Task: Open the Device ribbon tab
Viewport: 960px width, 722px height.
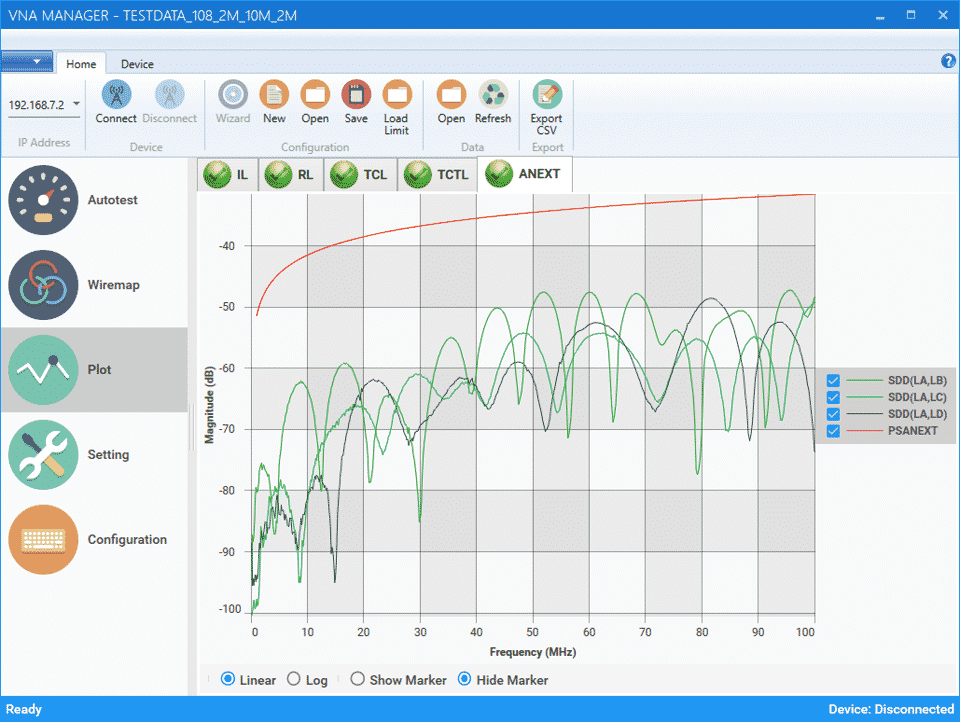Action: point(137,64)
